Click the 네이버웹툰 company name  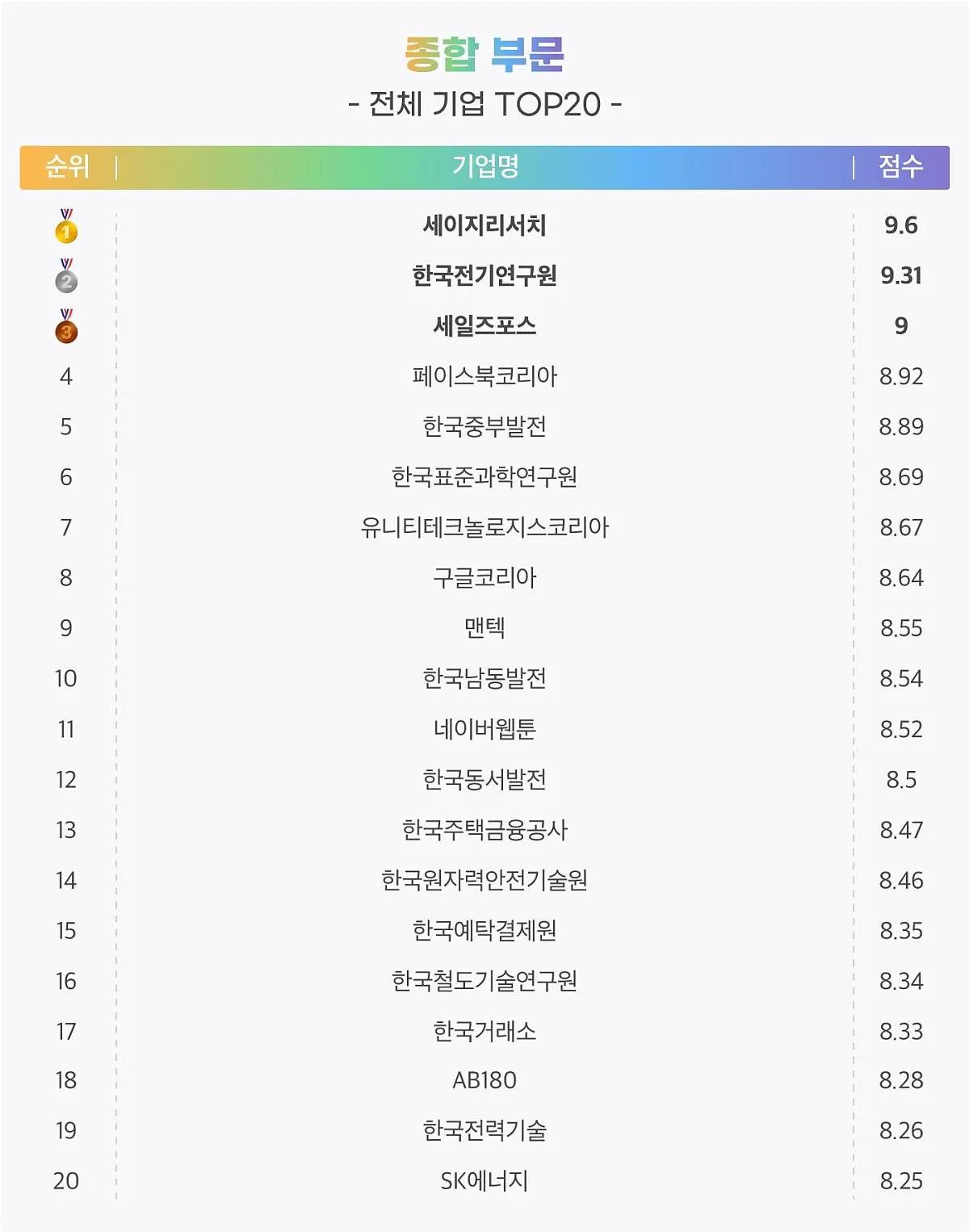tap(484, 729)
